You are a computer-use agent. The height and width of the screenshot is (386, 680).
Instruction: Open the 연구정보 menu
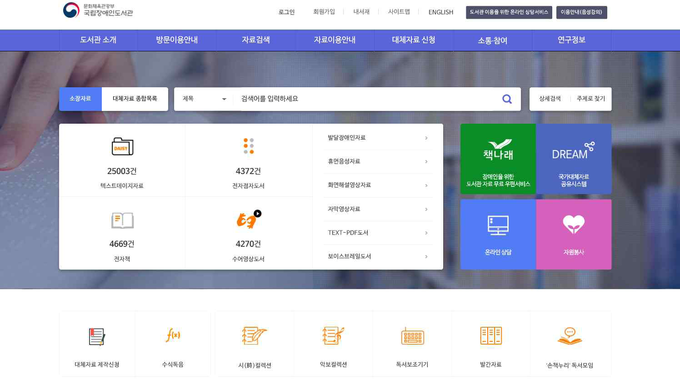(x=572, y=40)
